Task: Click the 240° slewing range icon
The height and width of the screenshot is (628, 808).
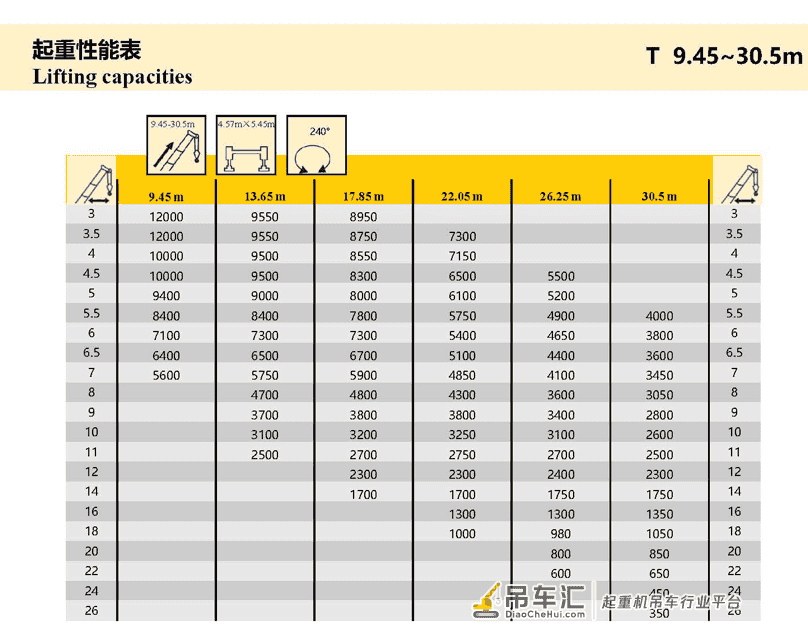Action: point(316,145)
